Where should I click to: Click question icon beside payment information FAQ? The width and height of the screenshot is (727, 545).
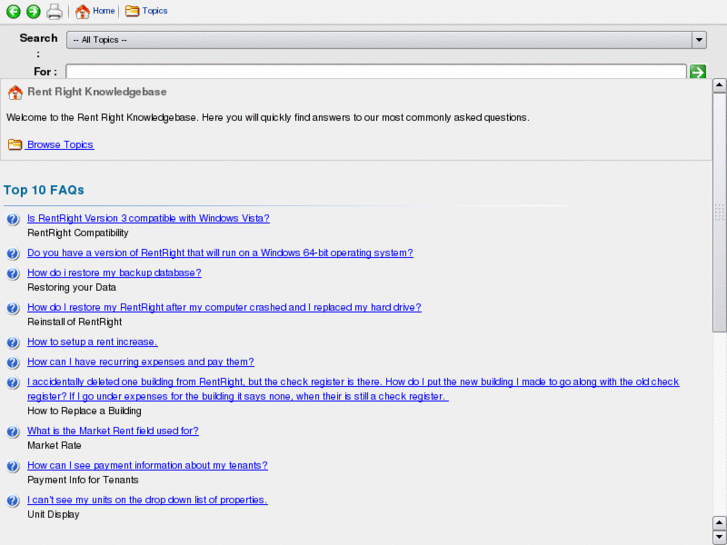coord(13,466)
